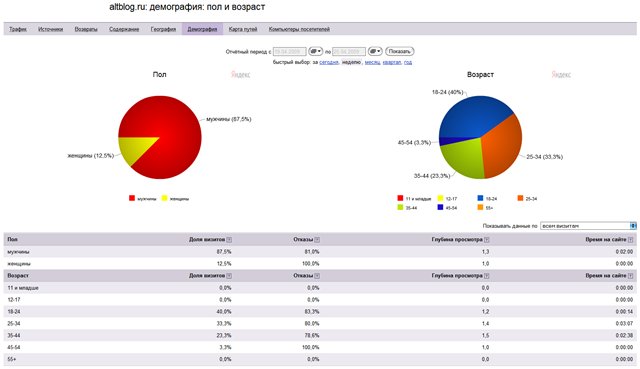Click the 55+ table row label

coord(12,359)
